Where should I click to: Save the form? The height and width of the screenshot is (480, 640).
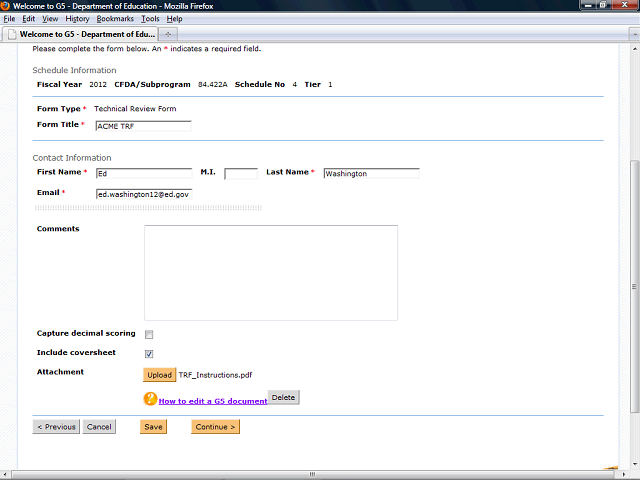[153, 427]
